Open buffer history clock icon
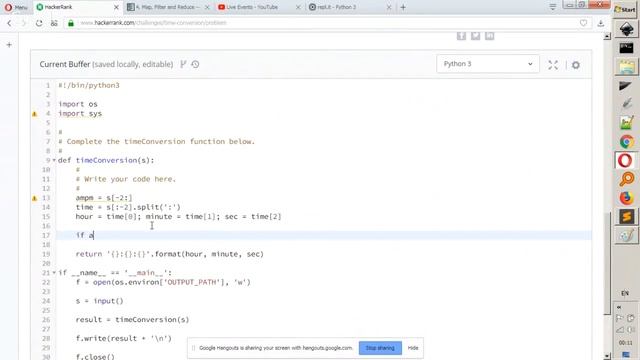640x360 pixels. [x=196, y=64]
